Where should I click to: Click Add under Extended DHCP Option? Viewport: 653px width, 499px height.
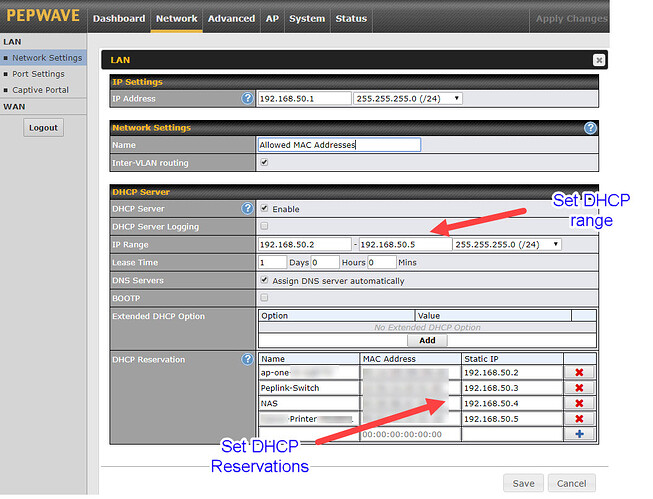pyautogui.click(x=427, y=340)
